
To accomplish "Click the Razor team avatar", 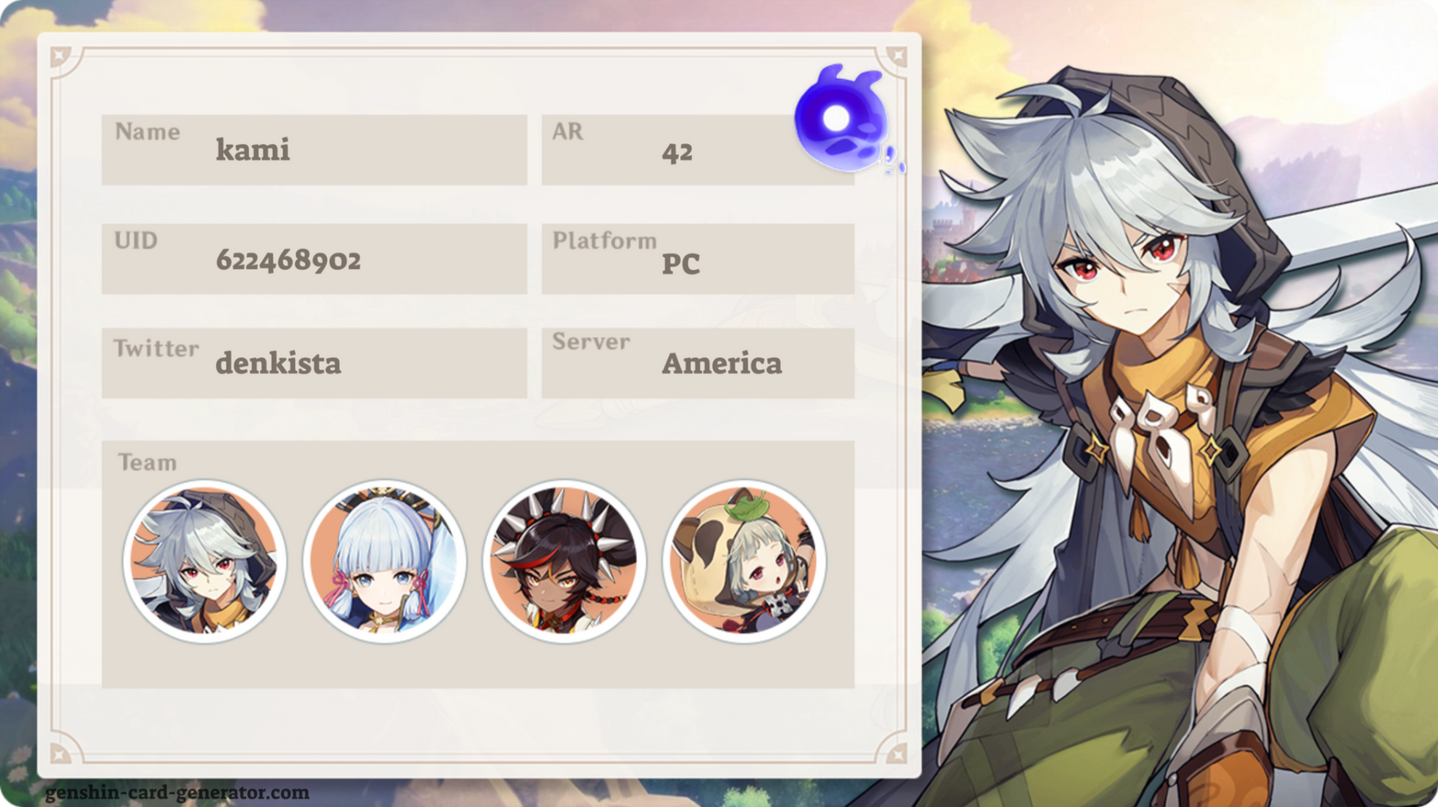I will click(x=204, y=561).
